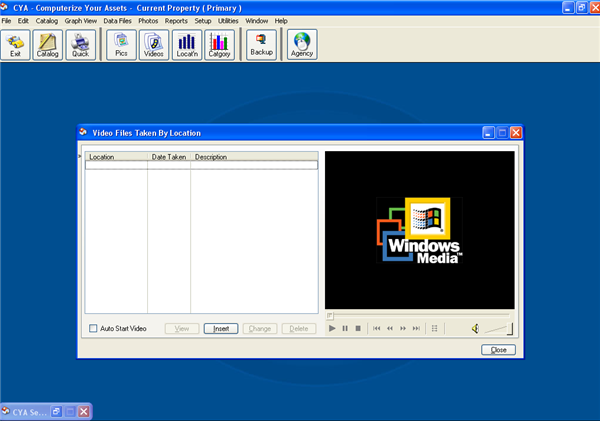Image resolution: width=600 pixels, height=421 pixels.
Task: Click the Exit toolbar icon
Action: pos(15,45)
